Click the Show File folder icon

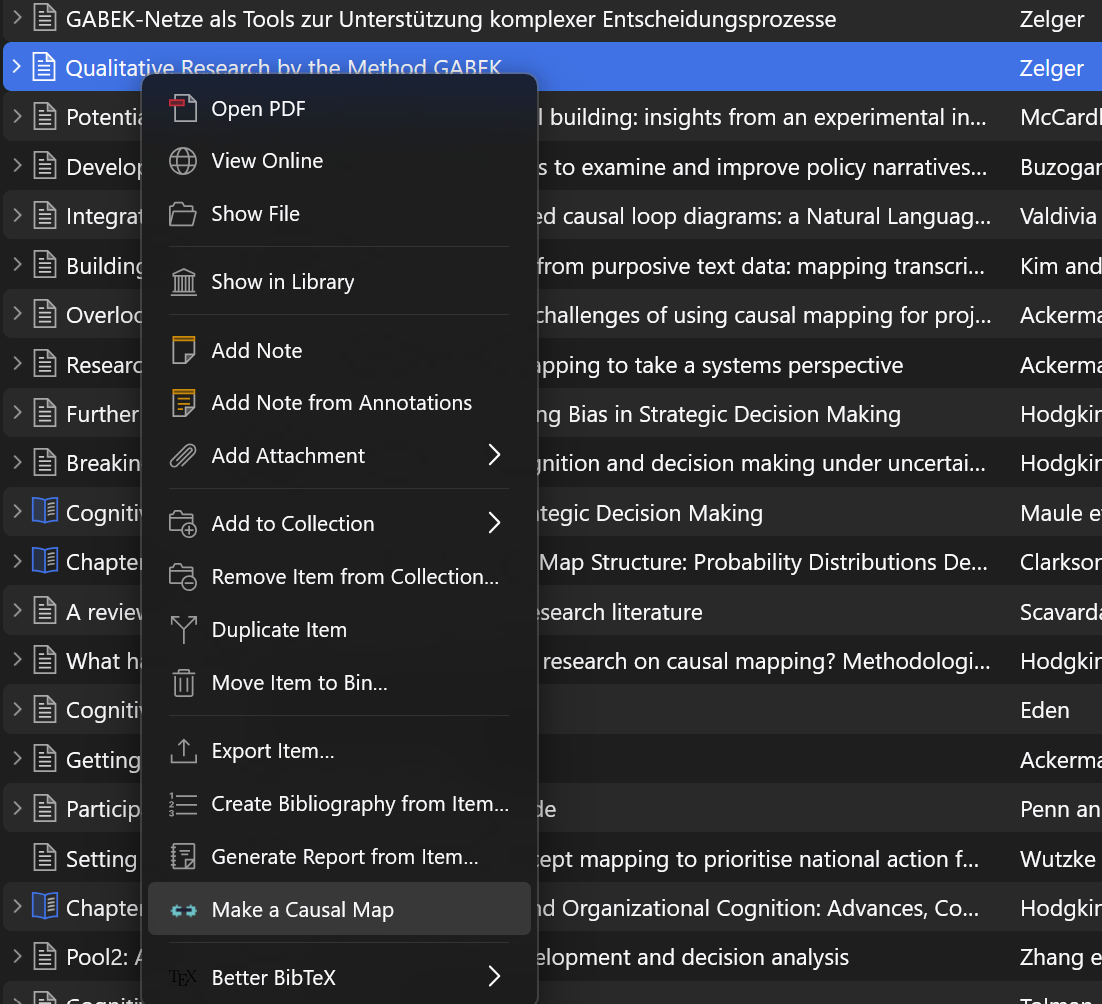[x=183, y=214]
